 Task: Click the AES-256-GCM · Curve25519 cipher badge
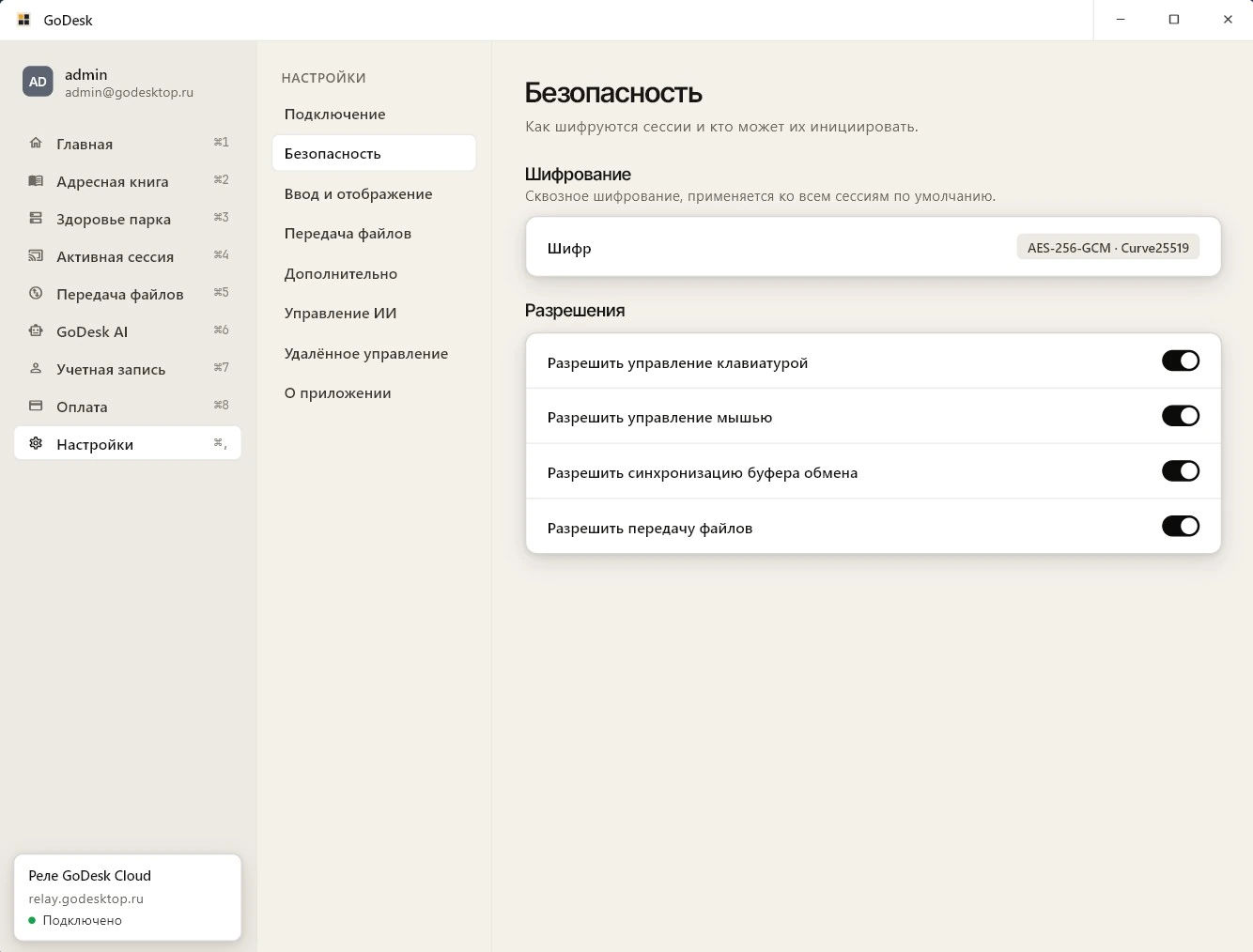tap(1108, 248)
